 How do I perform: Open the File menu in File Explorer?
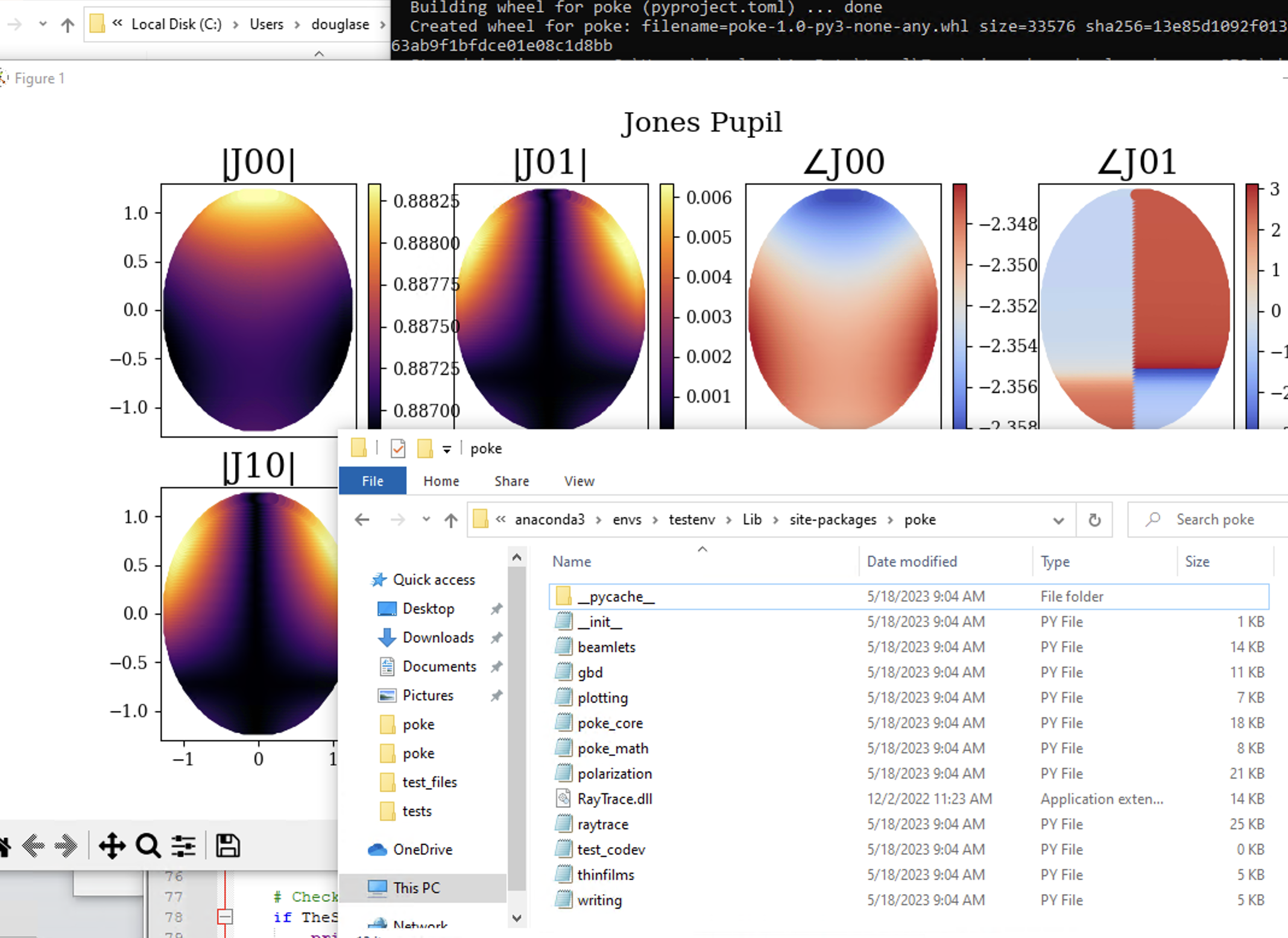point(372,480)
